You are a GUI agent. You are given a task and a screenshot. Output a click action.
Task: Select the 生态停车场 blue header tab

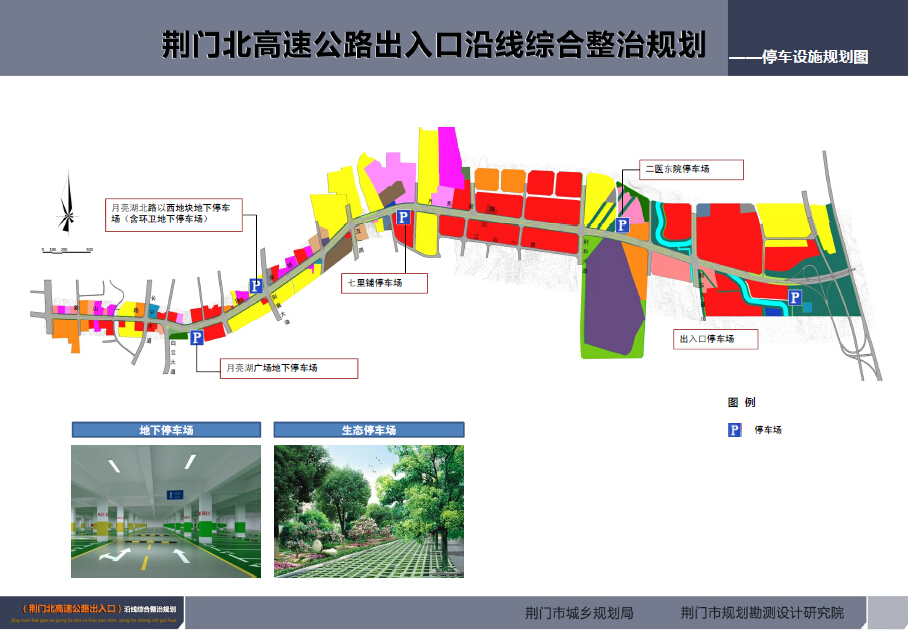point(368,430)
